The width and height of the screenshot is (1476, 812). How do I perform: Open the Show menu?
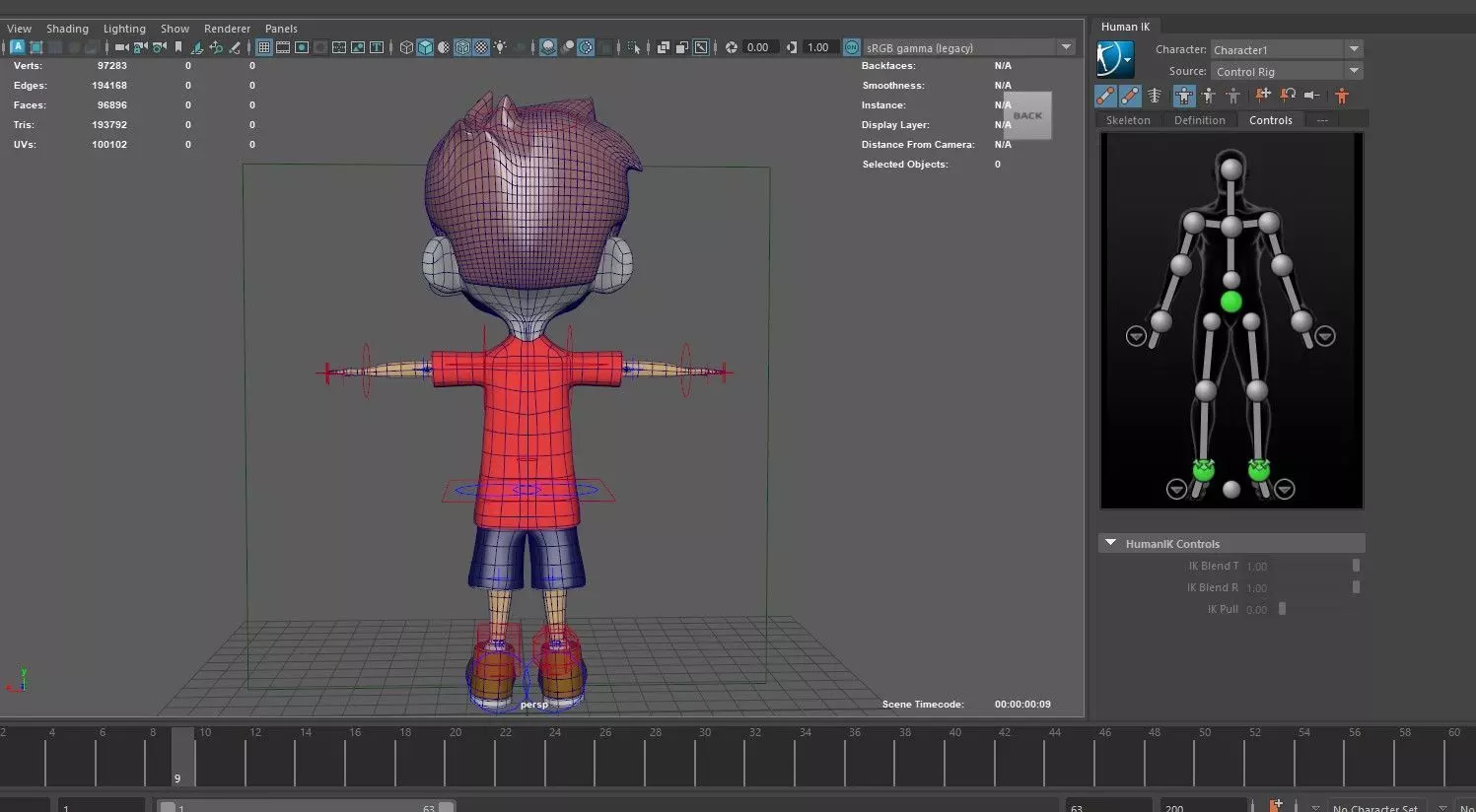pos(175,29)
